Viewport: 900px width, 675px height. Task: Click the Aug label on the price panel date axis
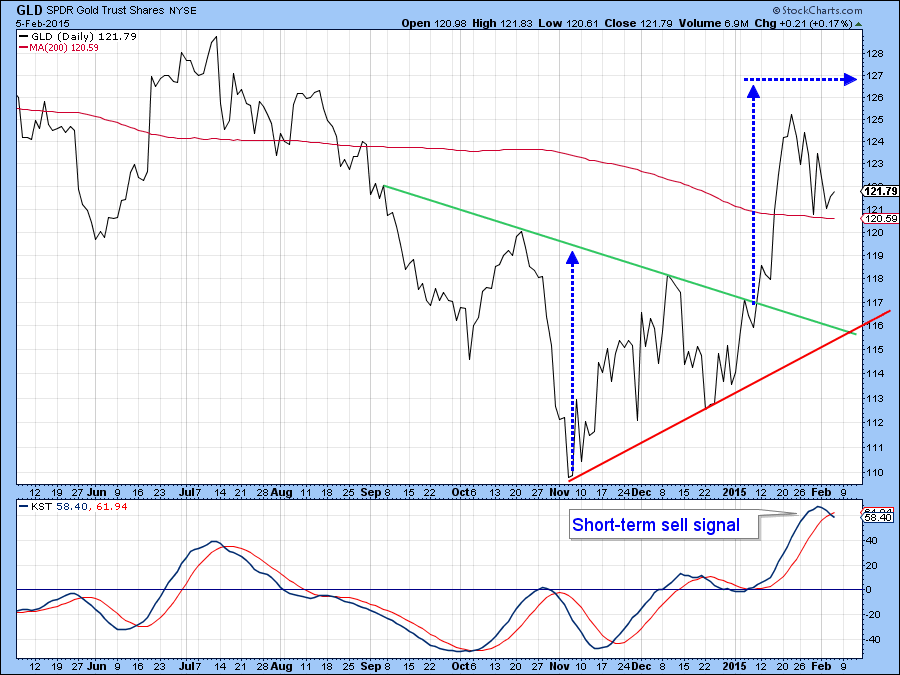click(x=282, y=492)
